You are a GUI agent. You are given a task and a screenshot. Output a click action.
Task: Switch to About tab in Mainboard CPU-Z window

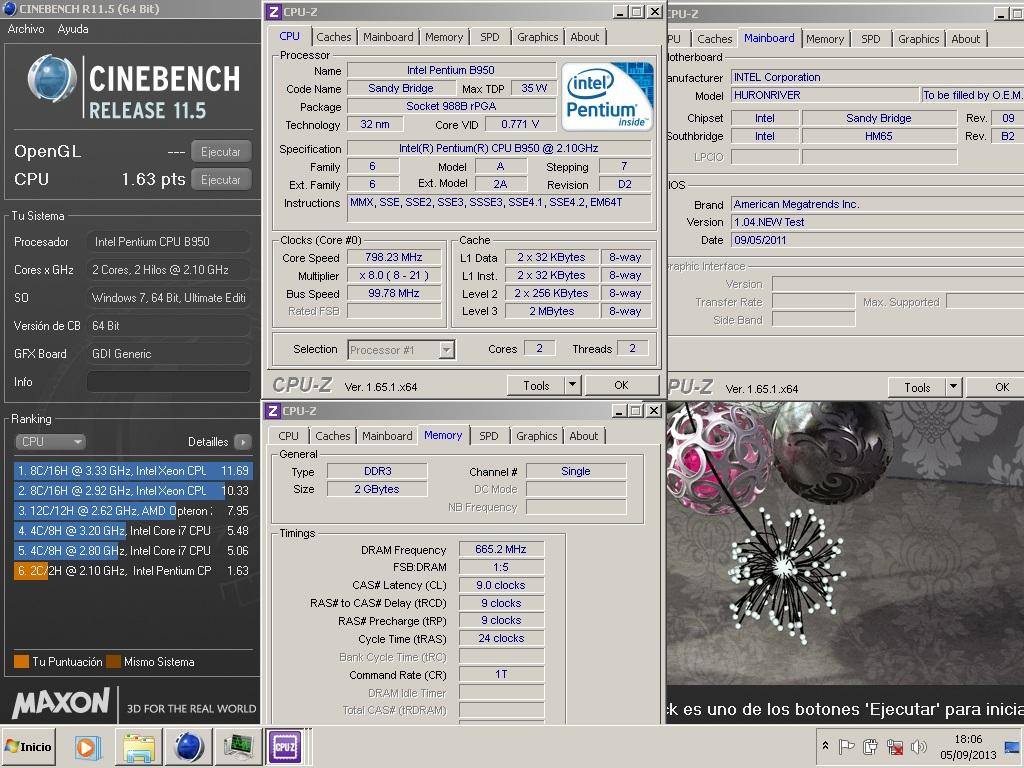[x=965, y=39]
